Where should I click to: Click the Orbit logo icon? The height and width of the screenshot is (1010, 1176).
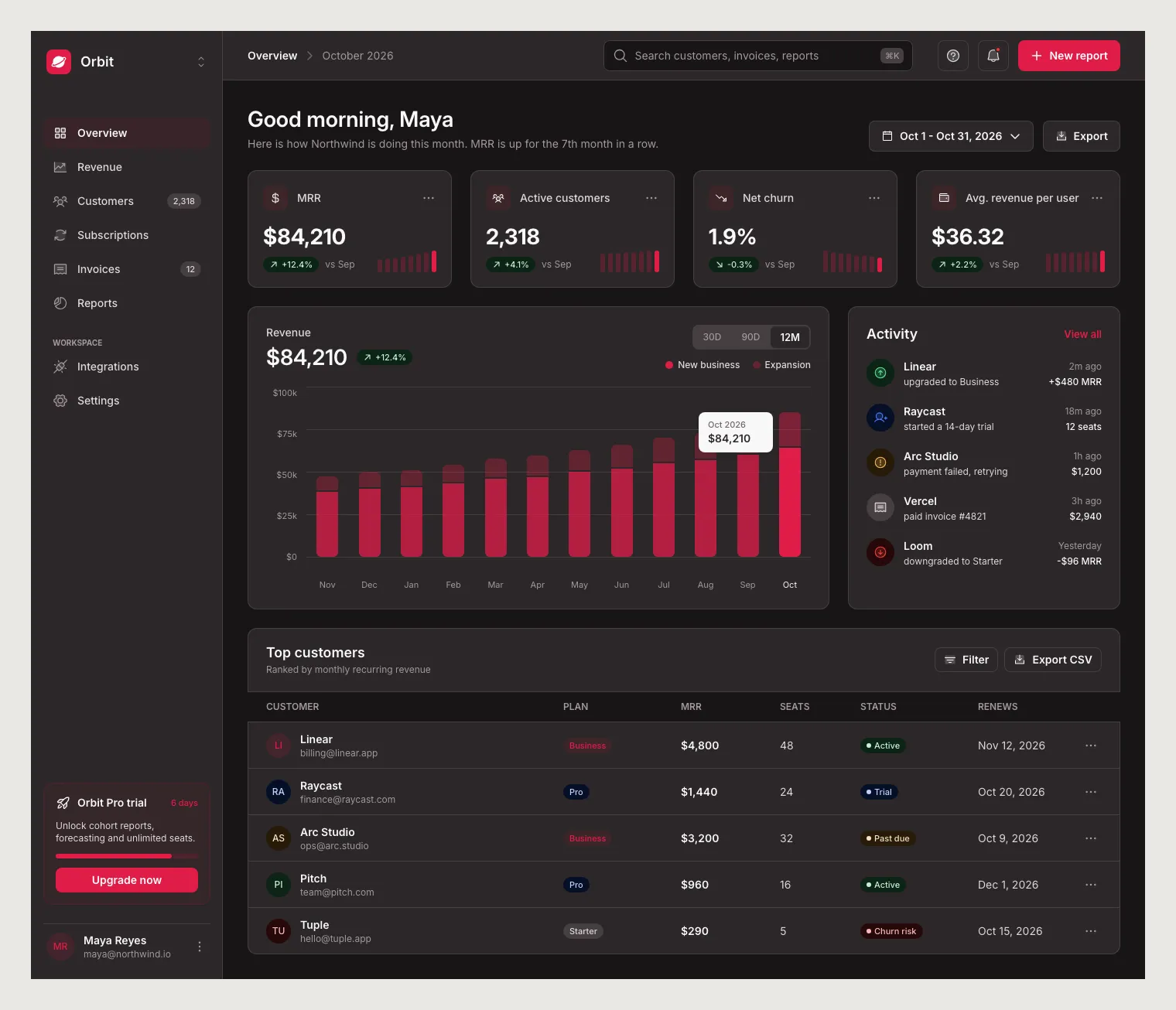(x=59, y=62)
